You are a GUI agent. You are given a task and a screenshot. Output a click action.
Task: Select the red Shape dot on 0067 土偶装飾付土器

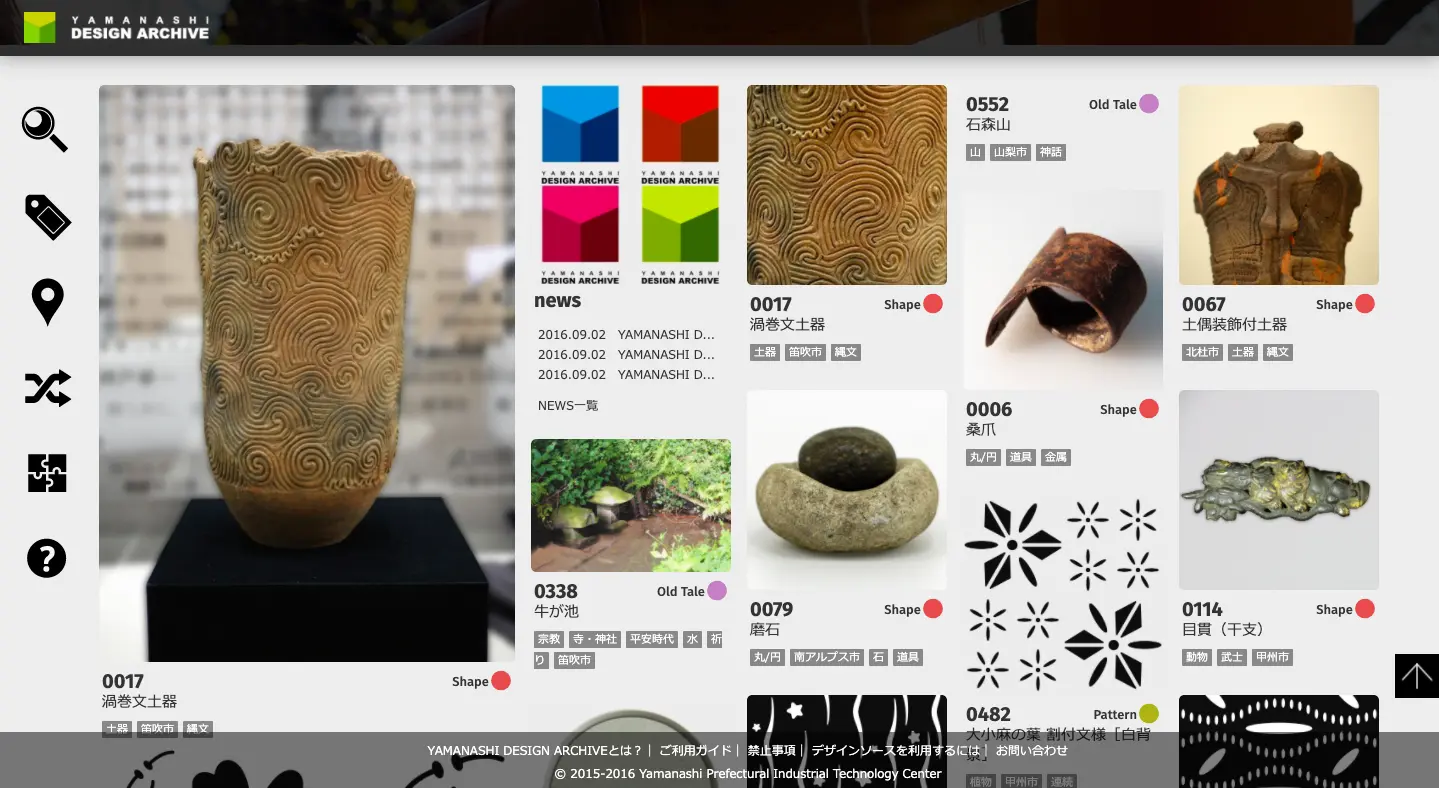tap(1365, 304)
